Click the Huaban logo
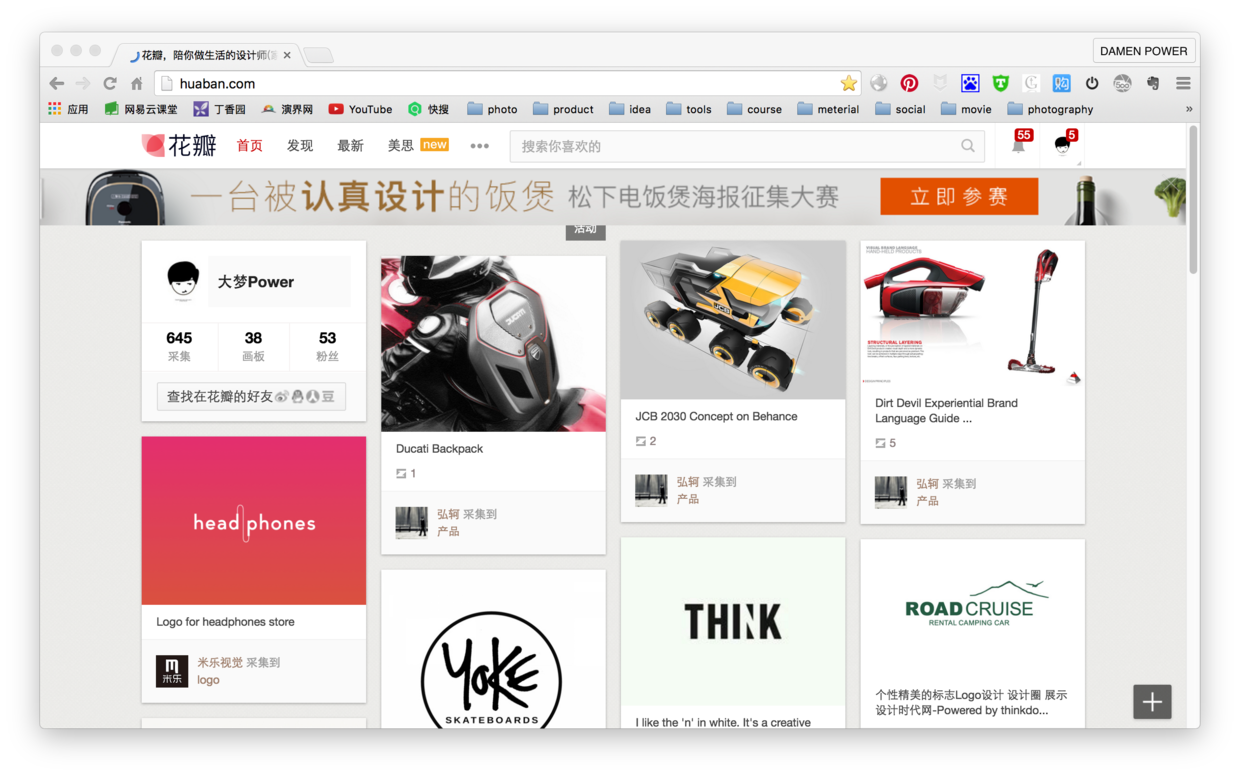The image size is (1240, 776). [x=179, y=146]
